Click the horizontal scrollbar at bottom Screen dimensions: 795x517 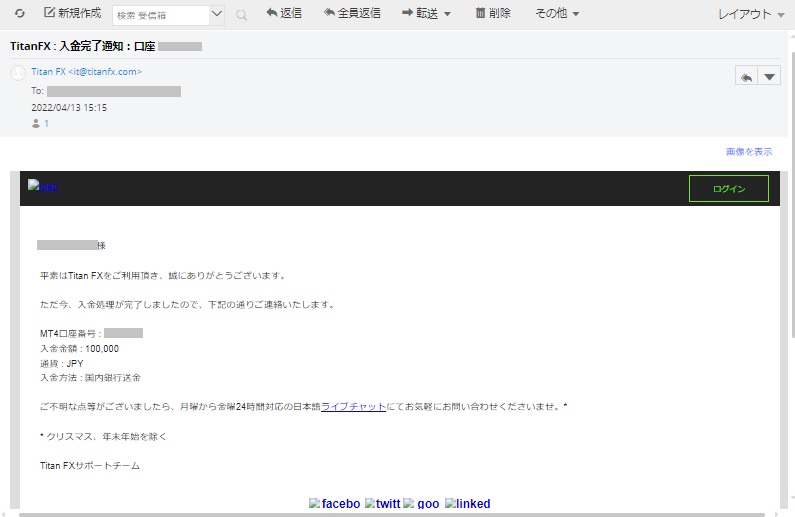(392, 514)
